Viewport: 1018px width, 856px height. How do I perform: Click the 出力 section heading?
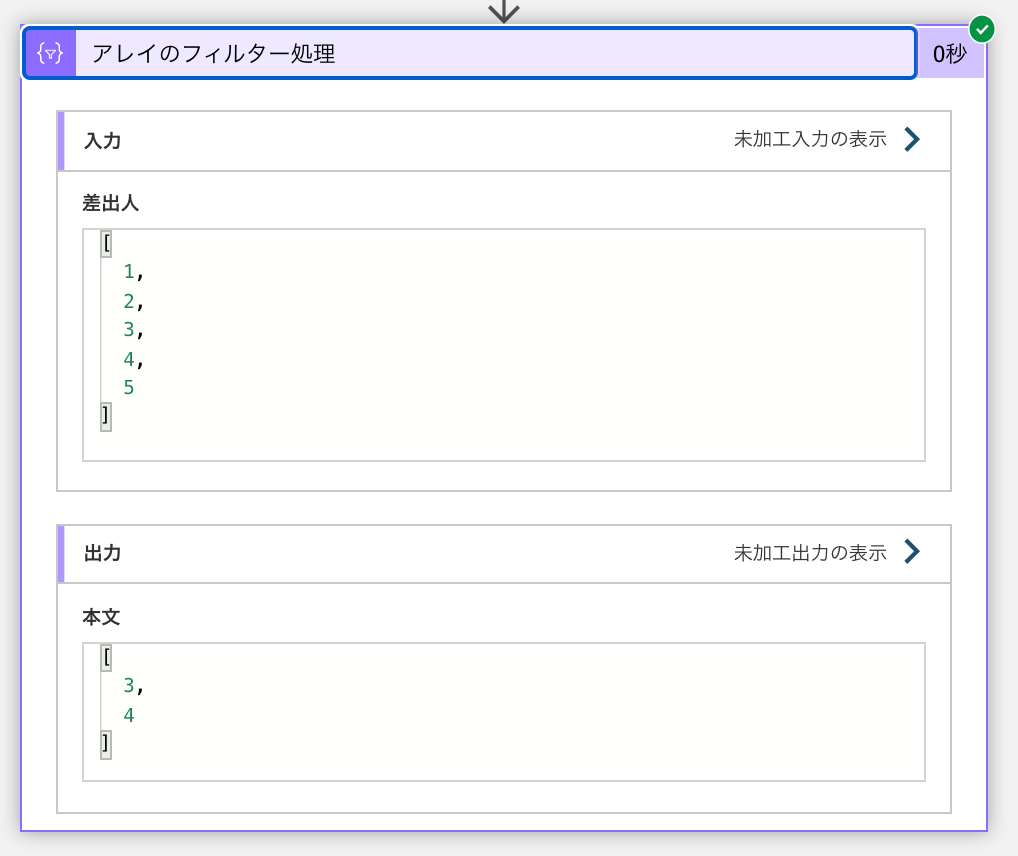click(x=103, y=553)
